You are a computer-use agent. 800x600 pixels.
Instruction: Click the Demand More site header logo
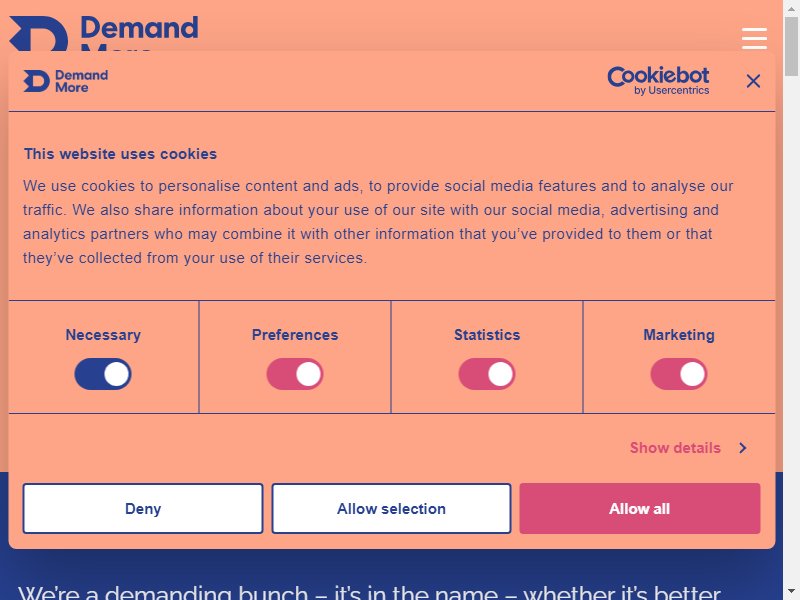104,34
